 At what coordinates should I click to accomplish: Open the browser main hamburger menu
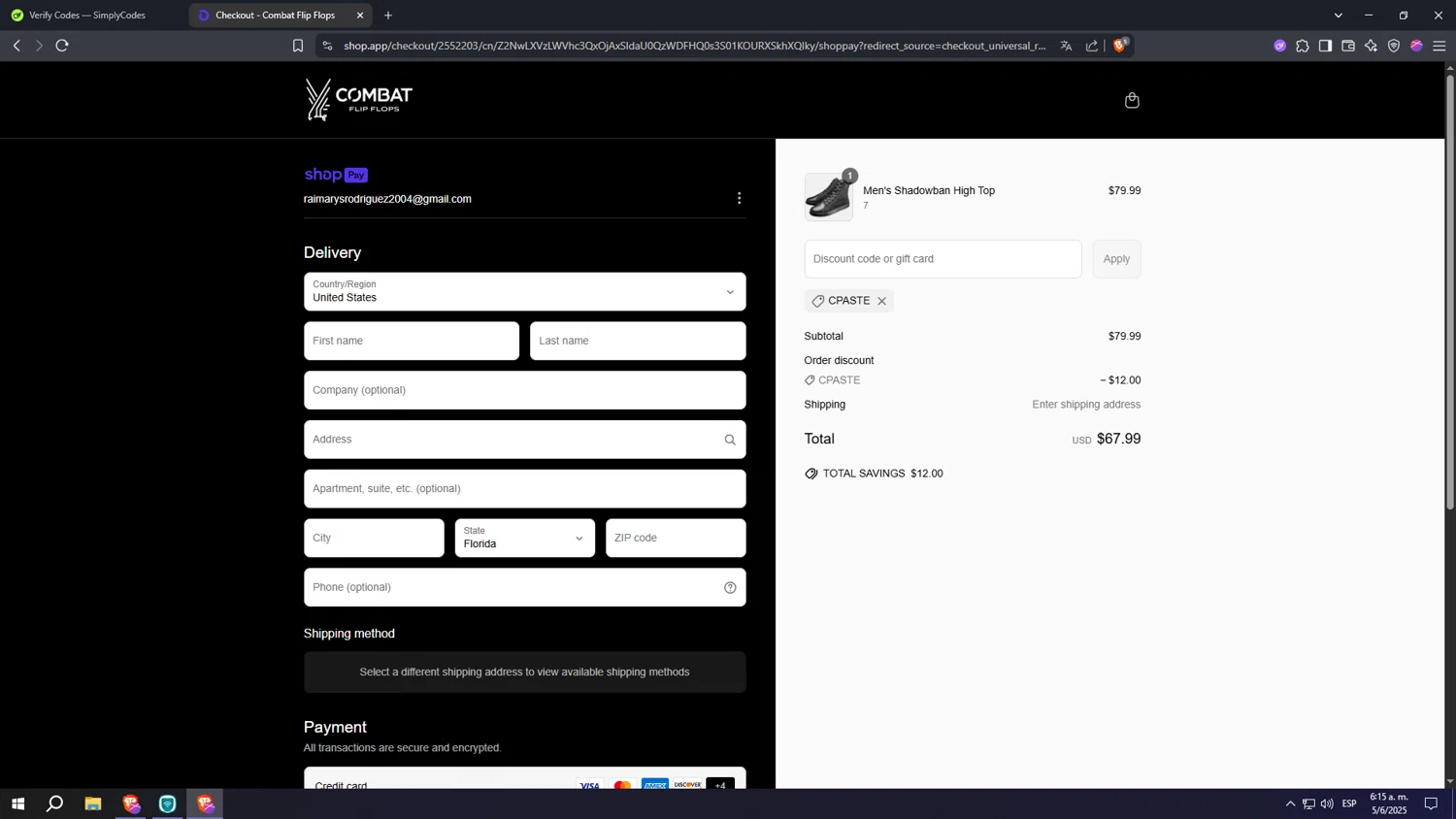pos(1439,46)
